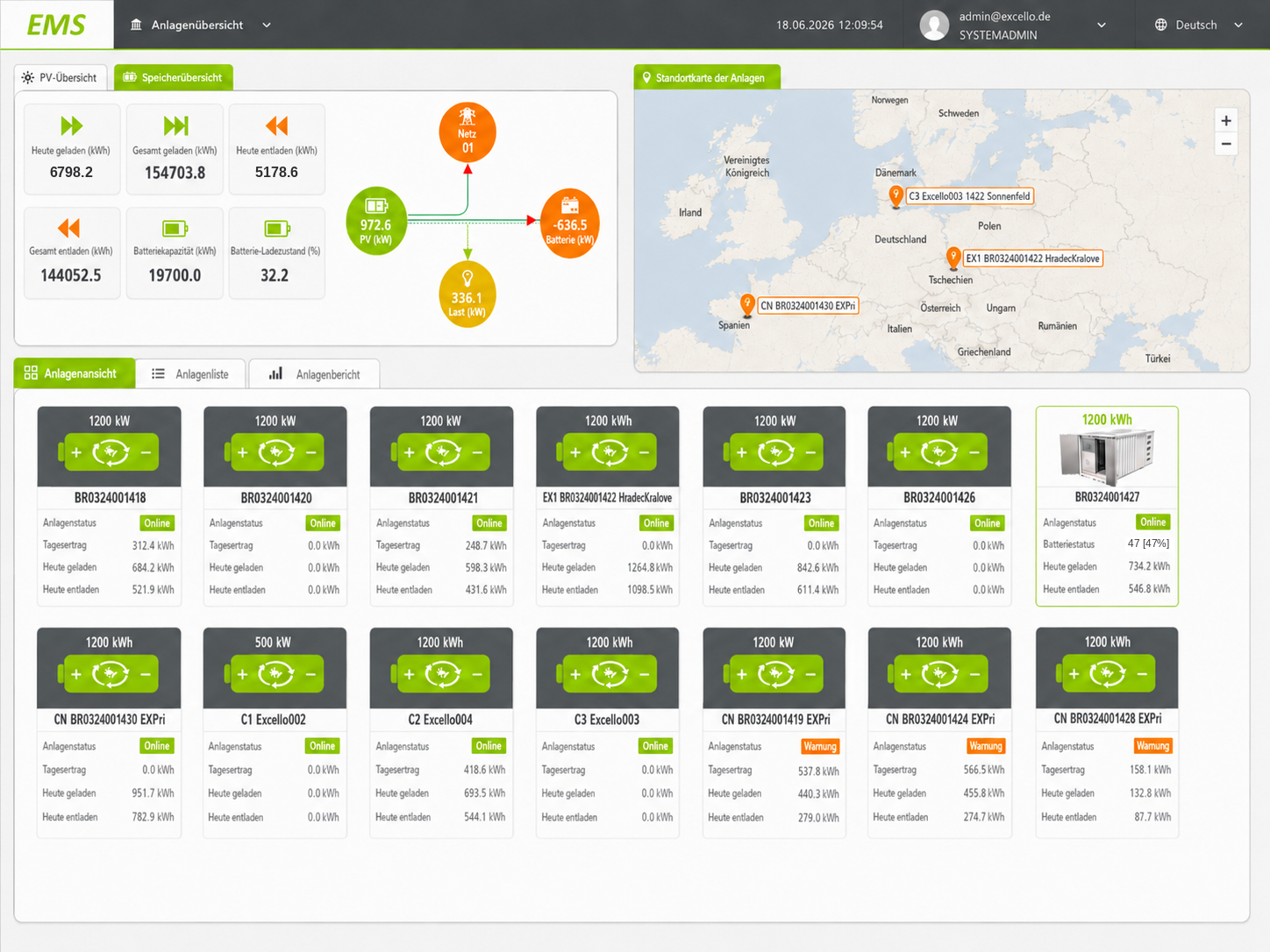Open the Anlagenübersicht dropdown menu

point(201,25)
